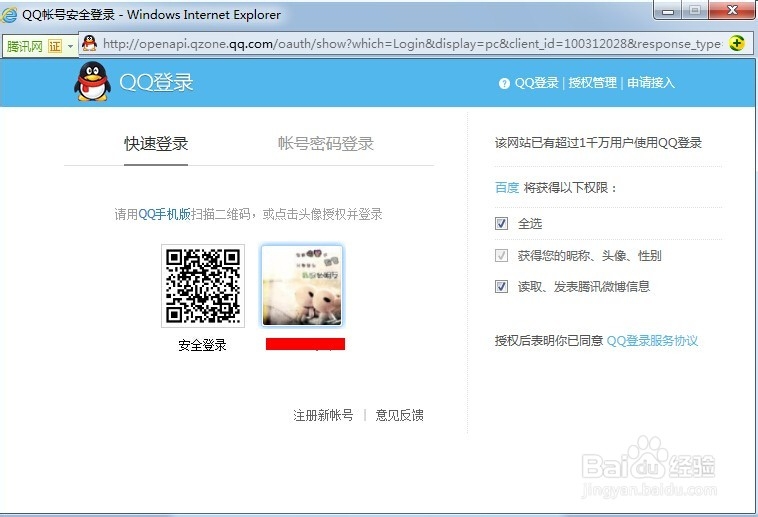Viewport: 758px width, 517px height.
Task: Click the QR code for 安全登录
Action: click(203, 286)
